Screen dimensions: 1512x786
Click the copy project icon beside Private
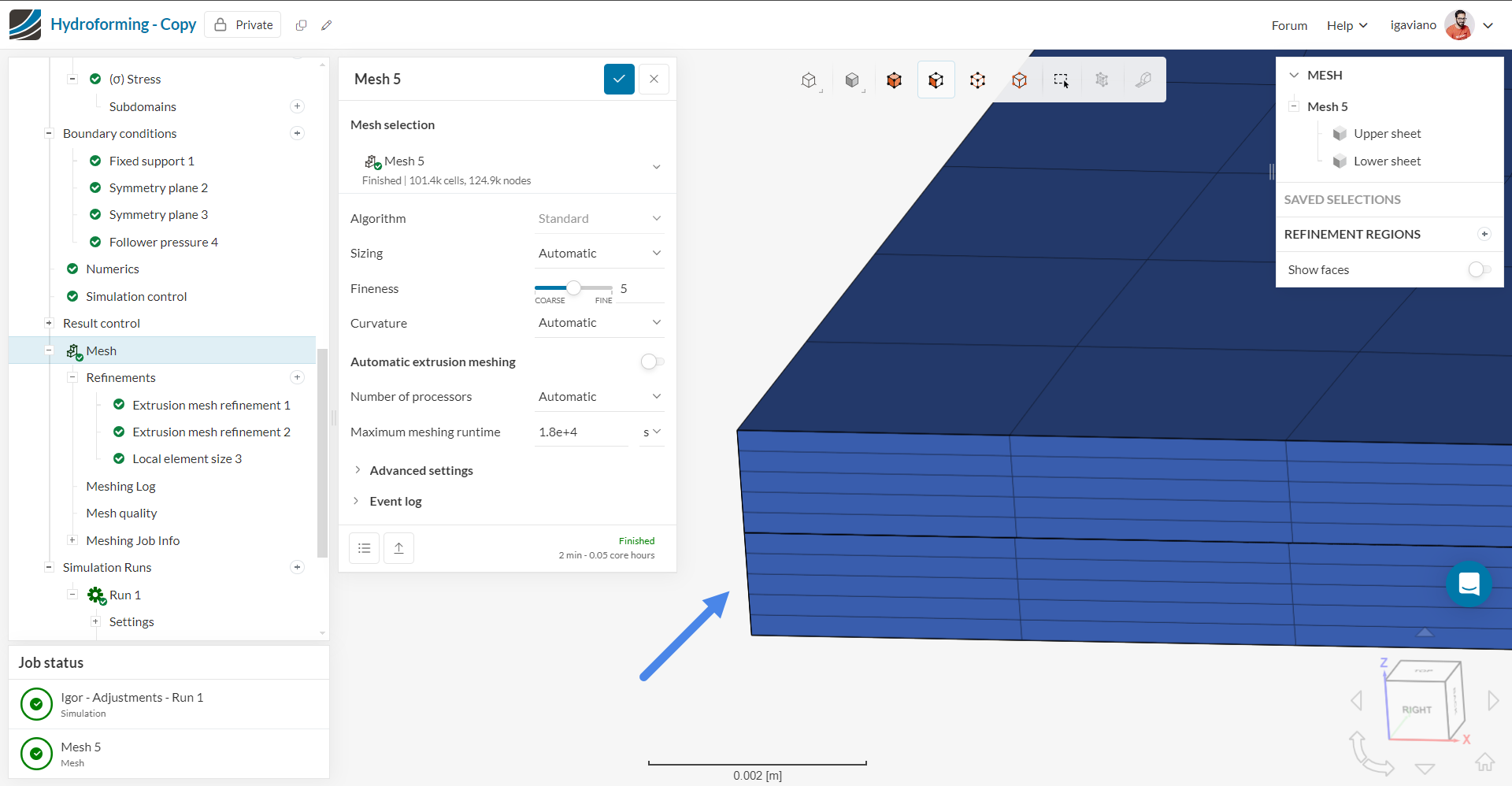pos(301,25)
